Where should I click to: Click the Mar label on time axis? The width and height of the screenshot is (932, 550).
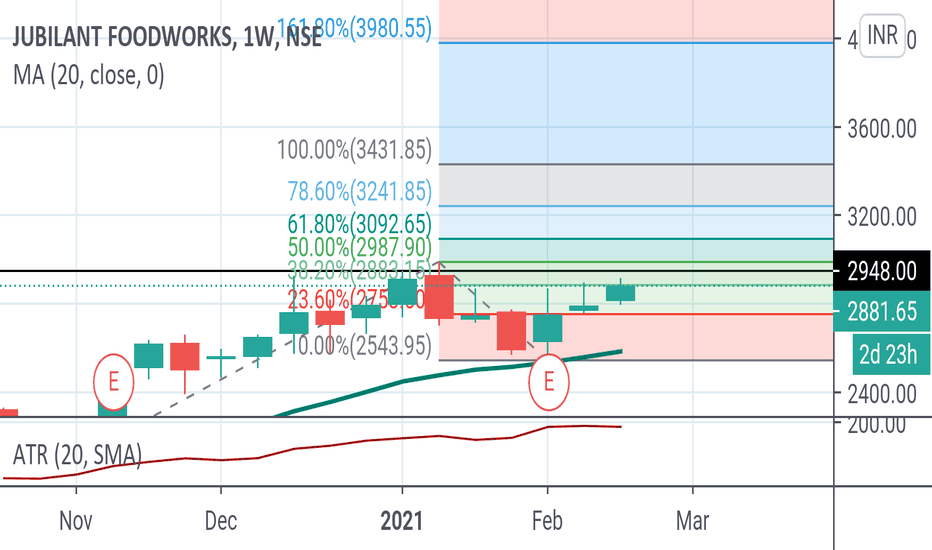click(x=692, y=521)
